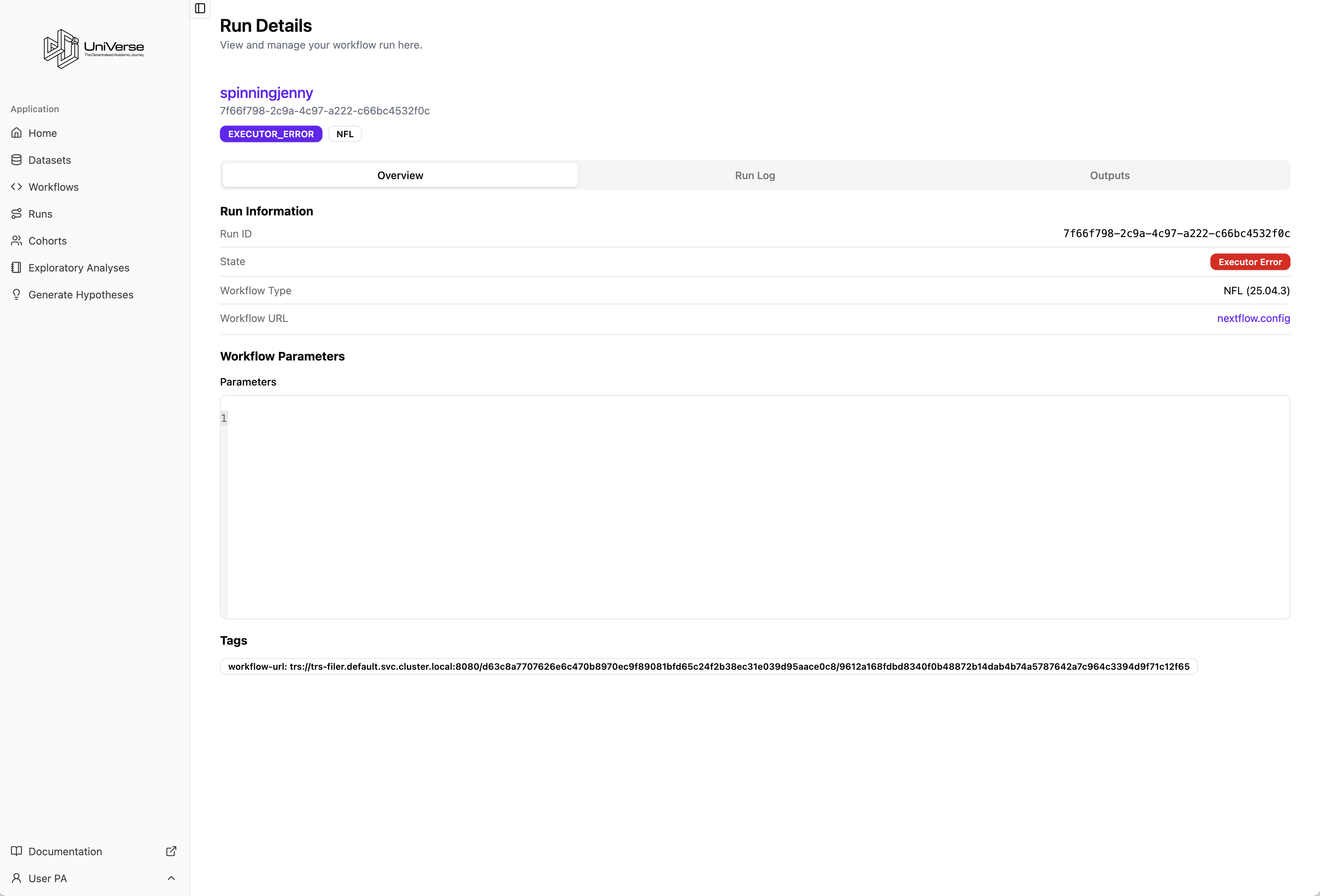The width and height of the screenshot is (1320, 896).
Task: Open Datasets via database icon
Action: click(16, 160)
